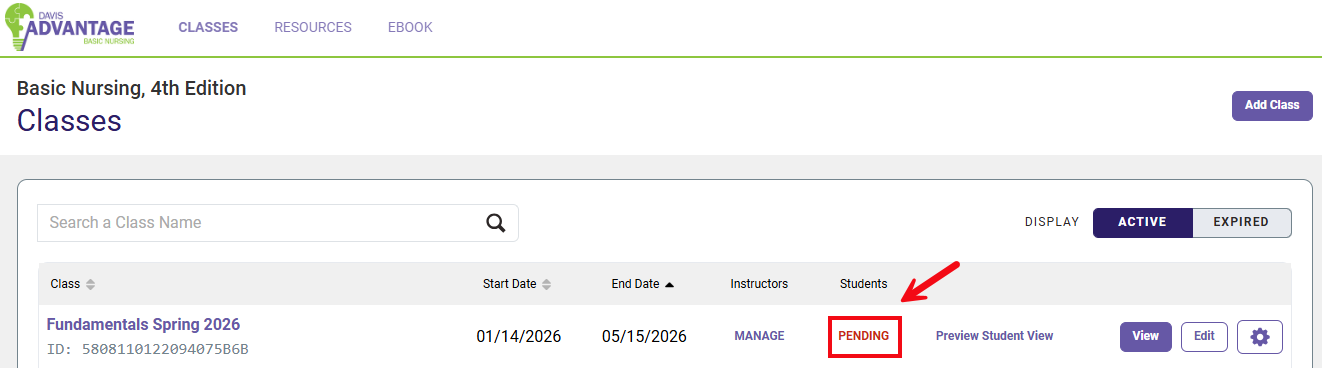The width and height of the screenshot is (1322, 368).
Task: Click the View button for Fundamentals Spring 2026
Action: pos(1146,336)
